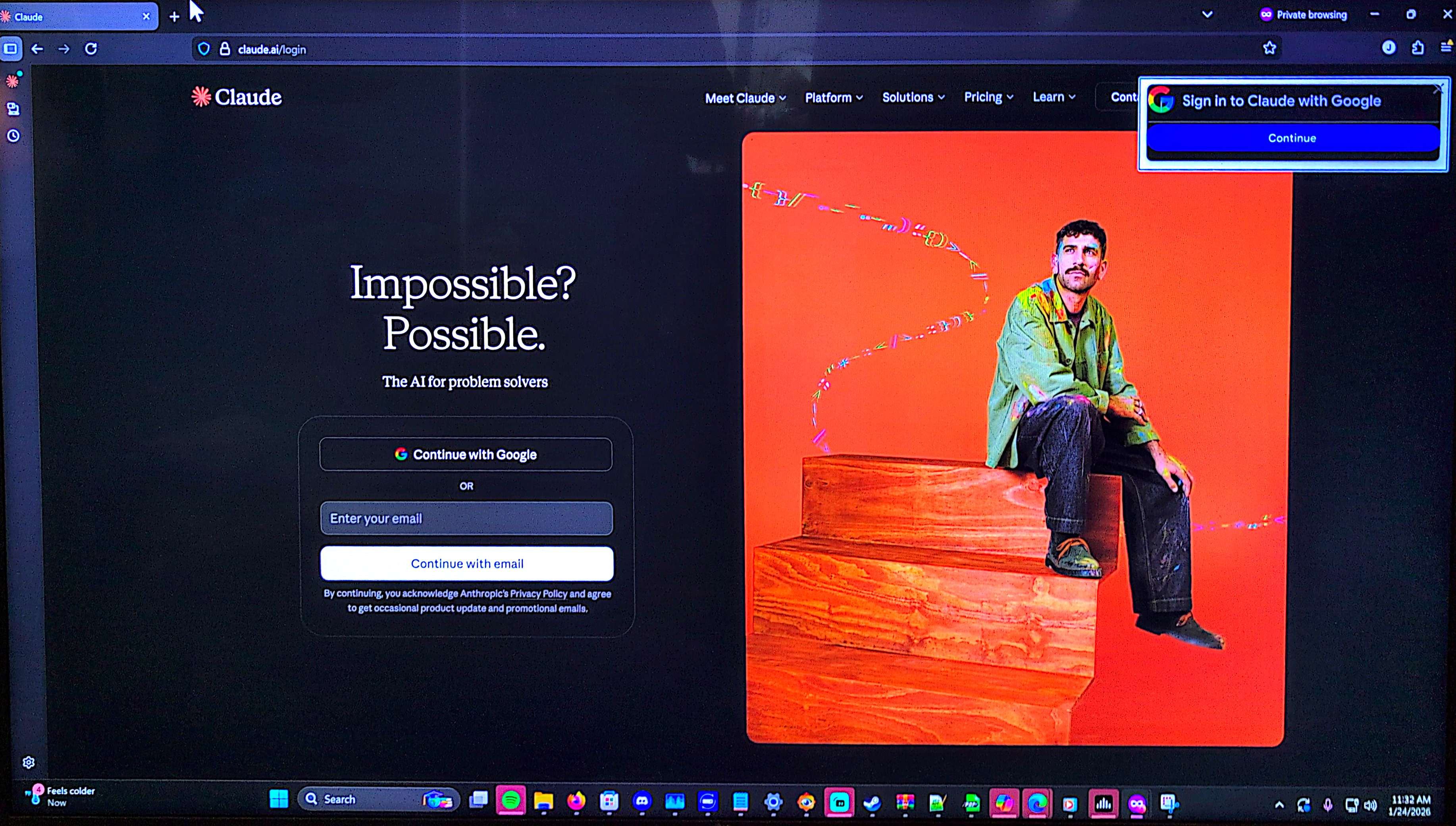The width and height of the screenshot is (1456, 826).
Task: Expand the Platform menu
Action: pyautogui.click(x=834, y=98)
